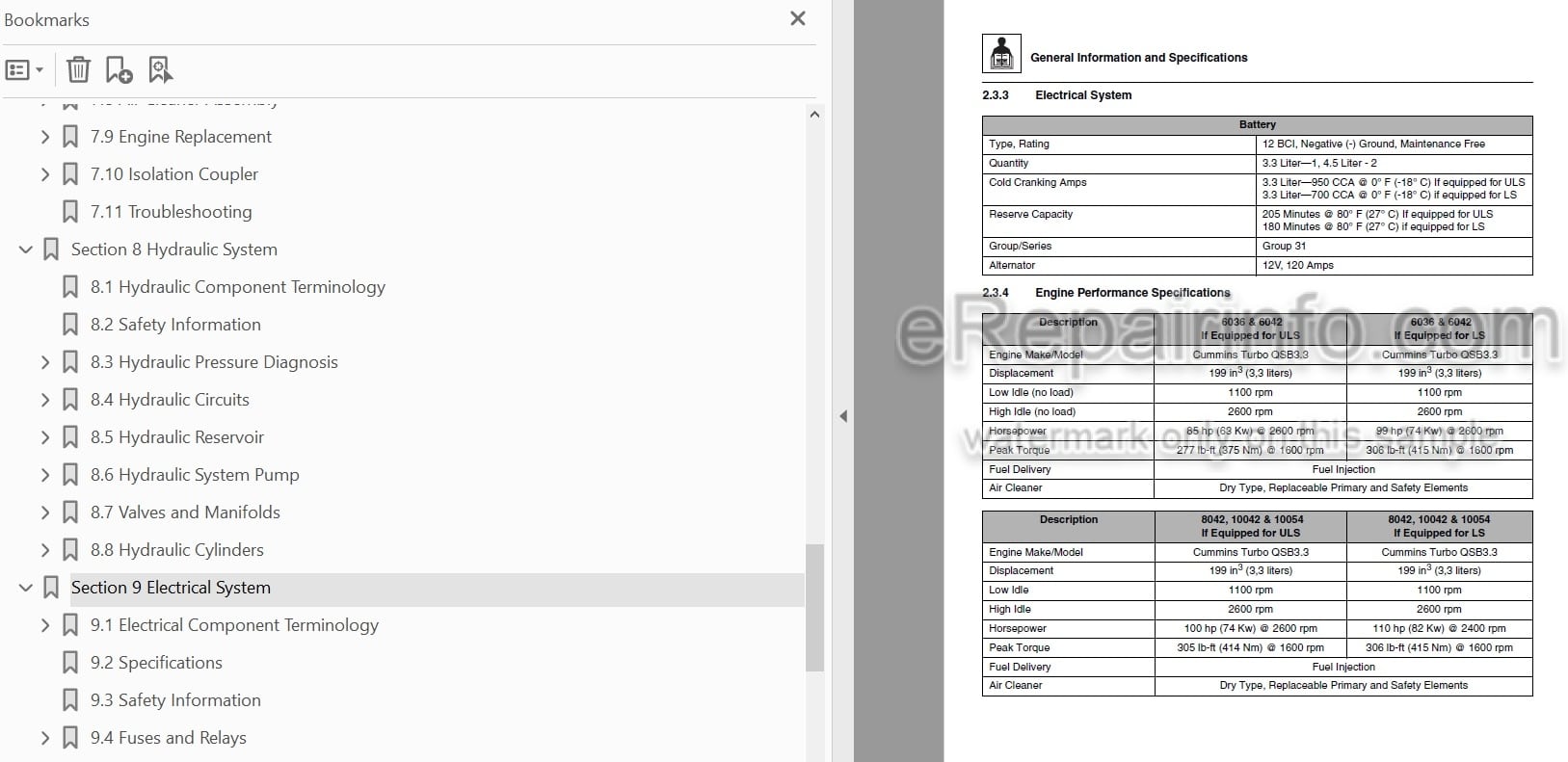Screen dimensions: 1568x762
Task: Collapse Section 9 Electrical System
Action: 26,588
